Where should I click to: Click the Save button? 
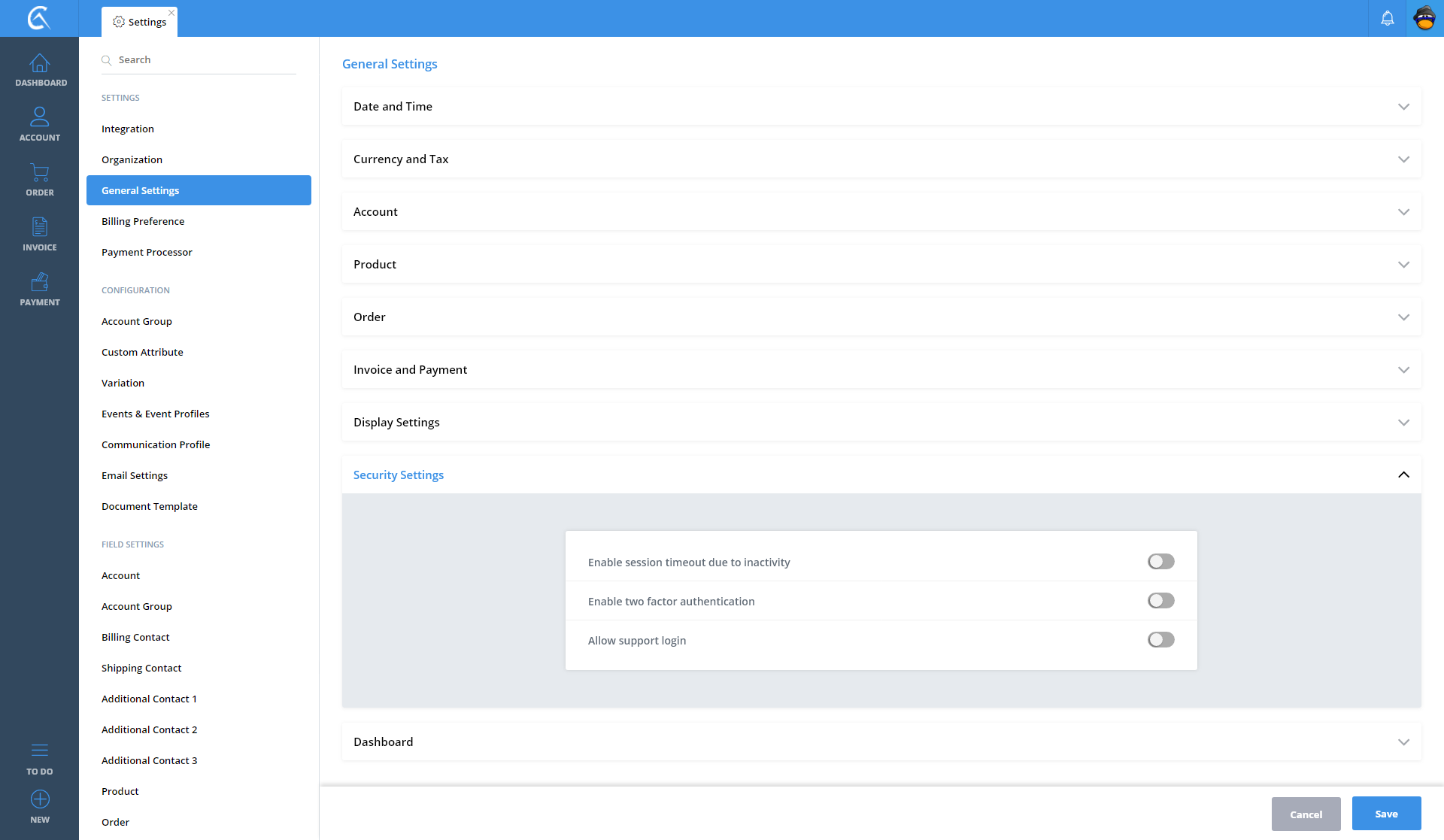[1385, 814]
